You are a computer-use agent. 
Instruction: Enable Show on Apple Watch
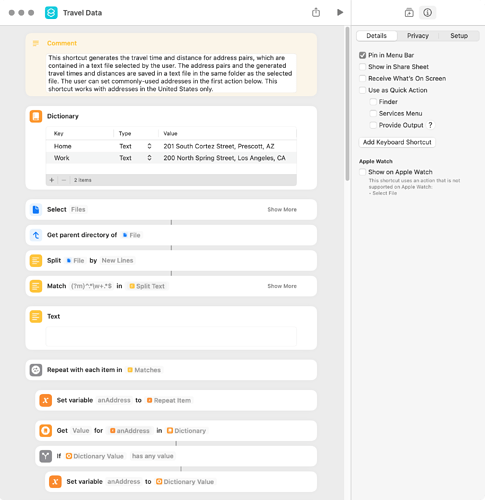click(363, 172)
